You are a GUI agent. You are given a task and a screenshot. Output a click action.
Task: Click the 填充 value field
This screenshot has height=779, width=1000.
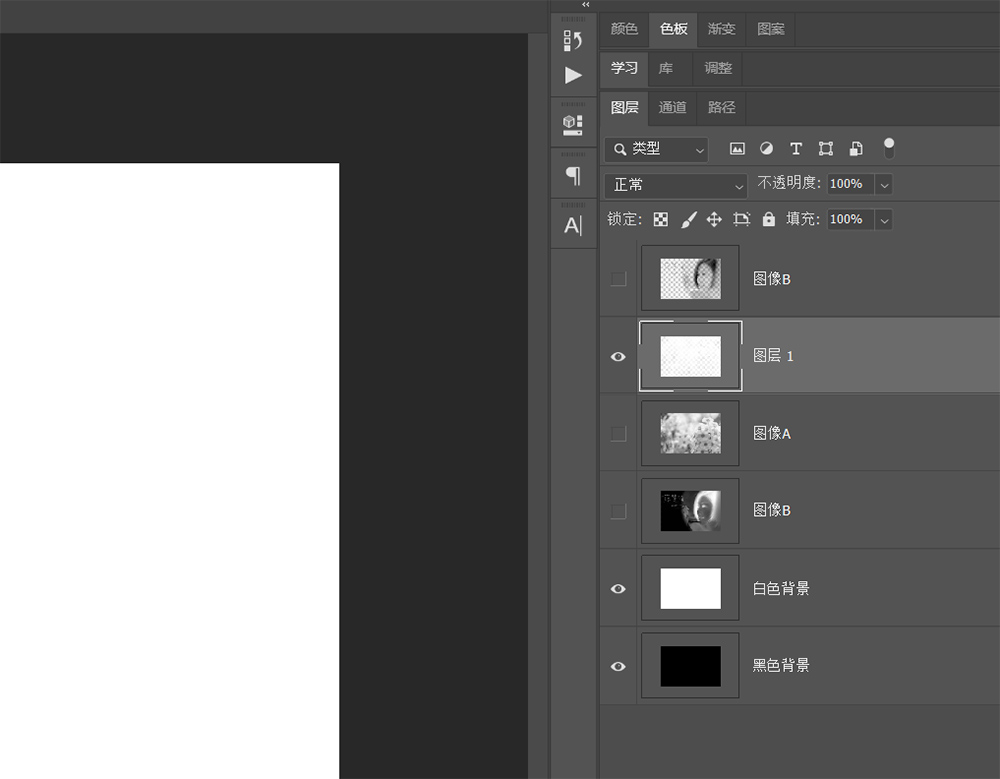(x=851, y=220)
